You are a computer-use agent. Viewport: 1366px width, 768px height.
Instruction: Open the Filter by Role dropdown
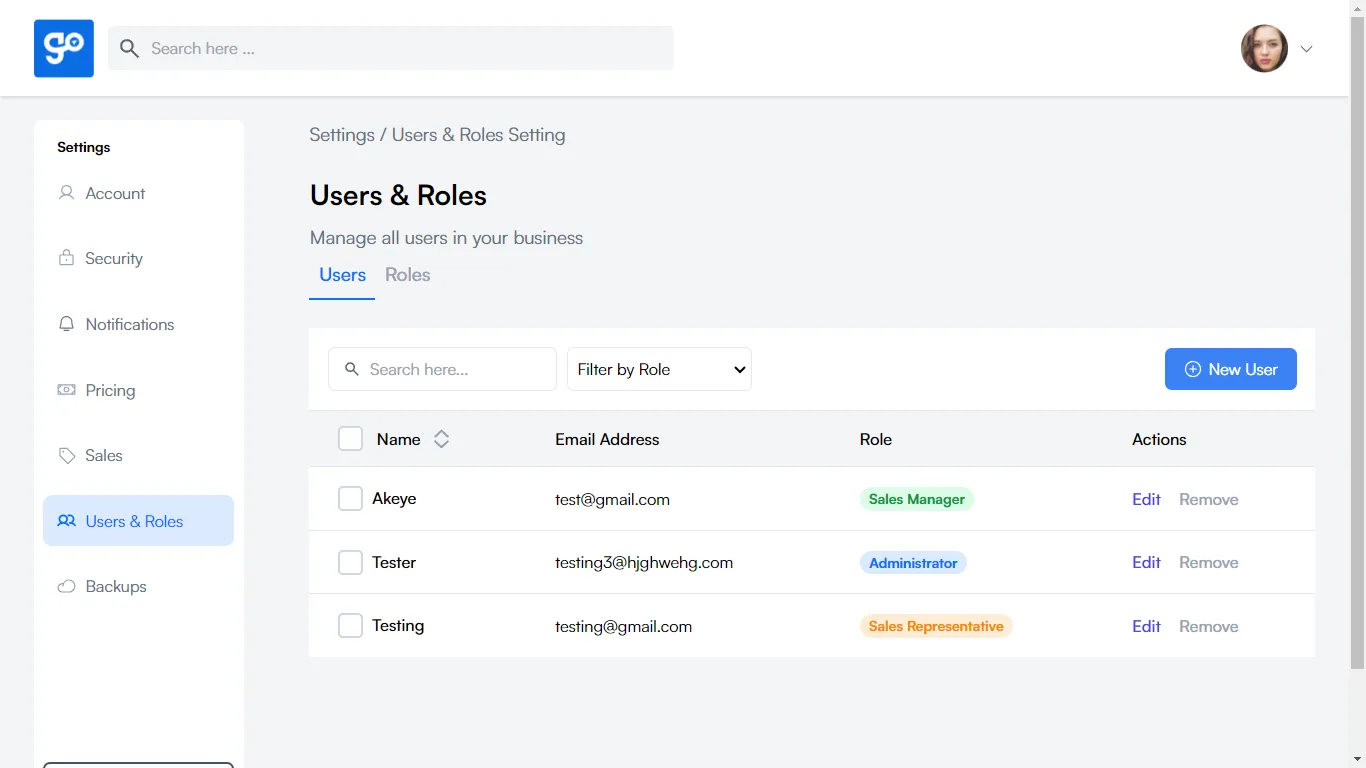tap(659, 369)
